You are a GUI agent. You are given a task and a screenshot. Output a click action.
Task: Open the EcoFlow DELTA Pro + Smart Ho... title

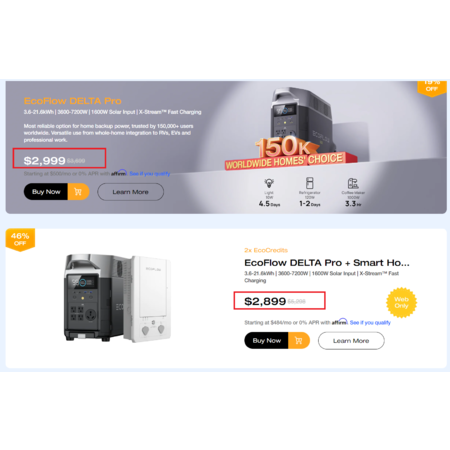[327, 263]
